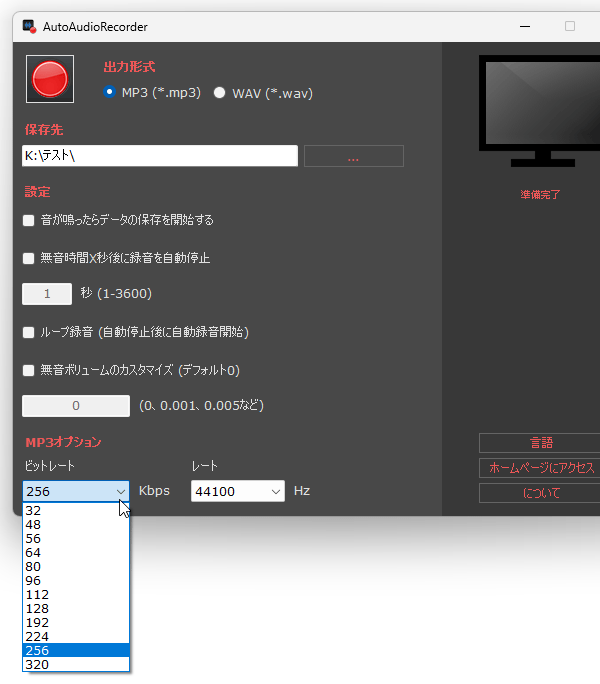Choose 64 in the bitrate list

pyautogui.click(x=76, y=552)
